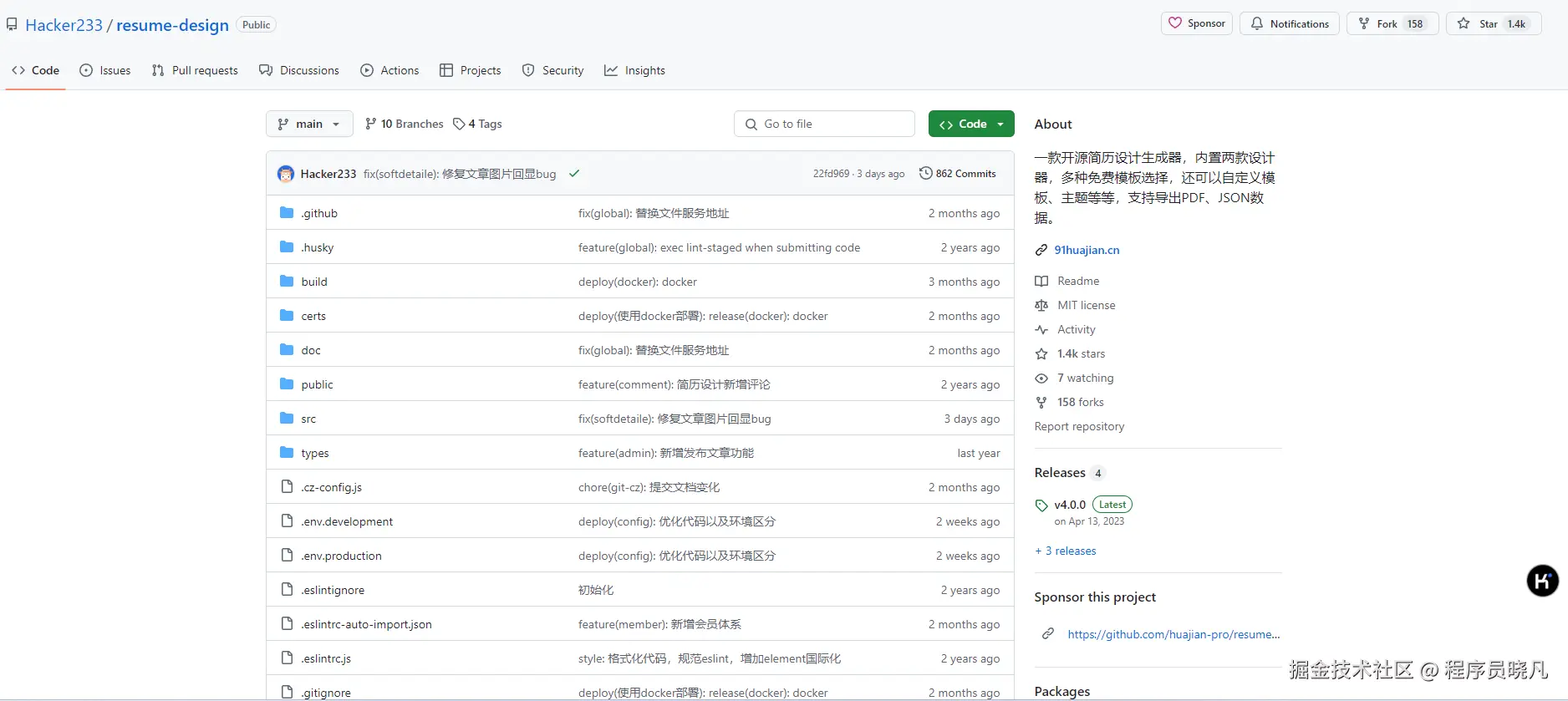Click the .eslintignore file icon
1568x701 pixels.
(287, 590)
